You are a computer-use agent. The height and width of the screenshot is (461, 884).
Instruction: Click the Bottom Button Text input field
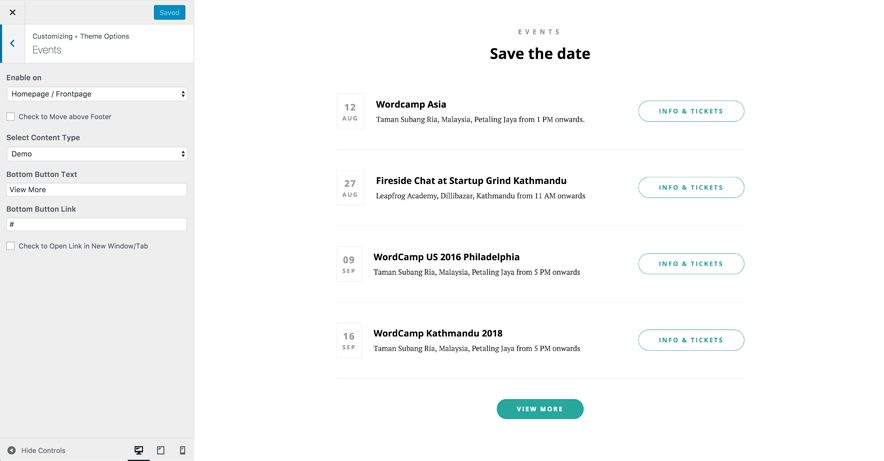click(97, 189)
